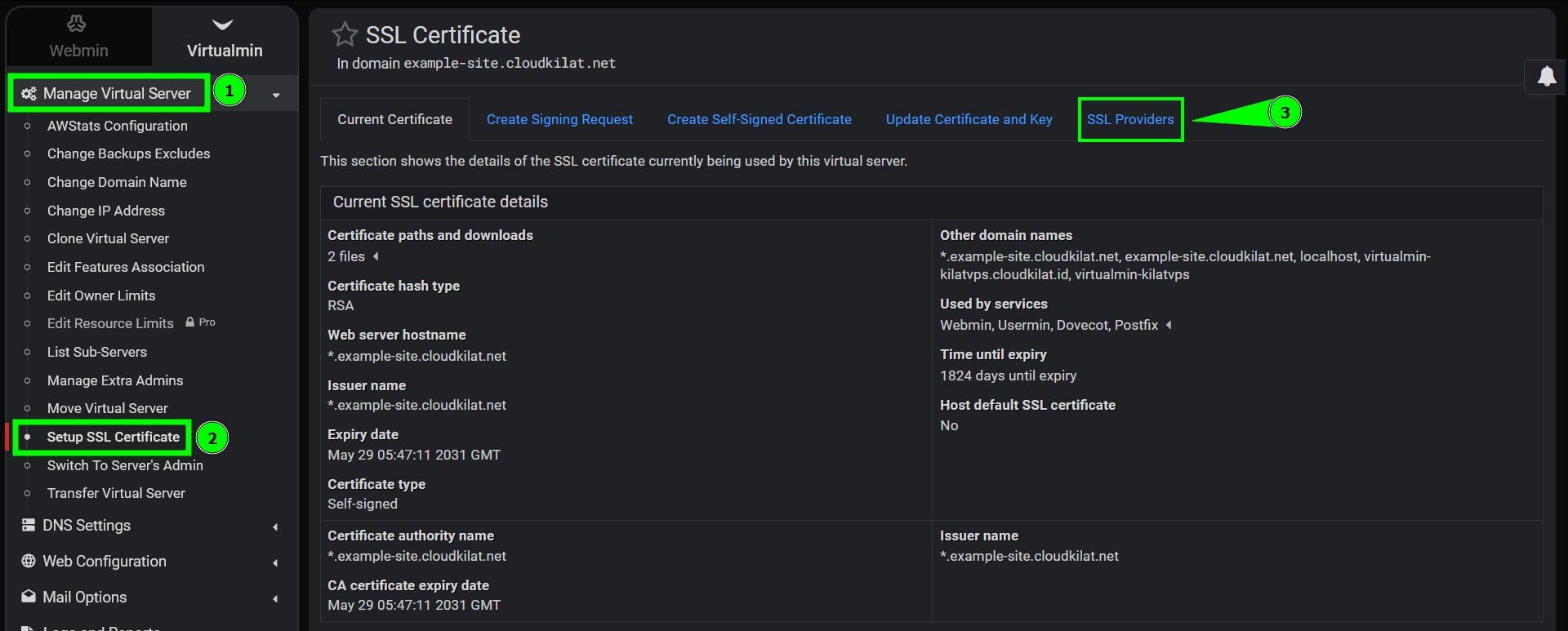Click the DNS Settings server icon

pos(29,525)
